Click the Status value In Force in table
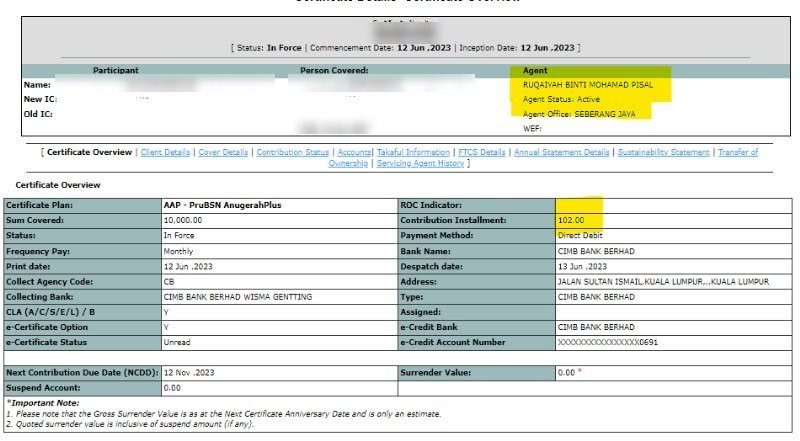The image size is (800, 441). pos(179,235)
